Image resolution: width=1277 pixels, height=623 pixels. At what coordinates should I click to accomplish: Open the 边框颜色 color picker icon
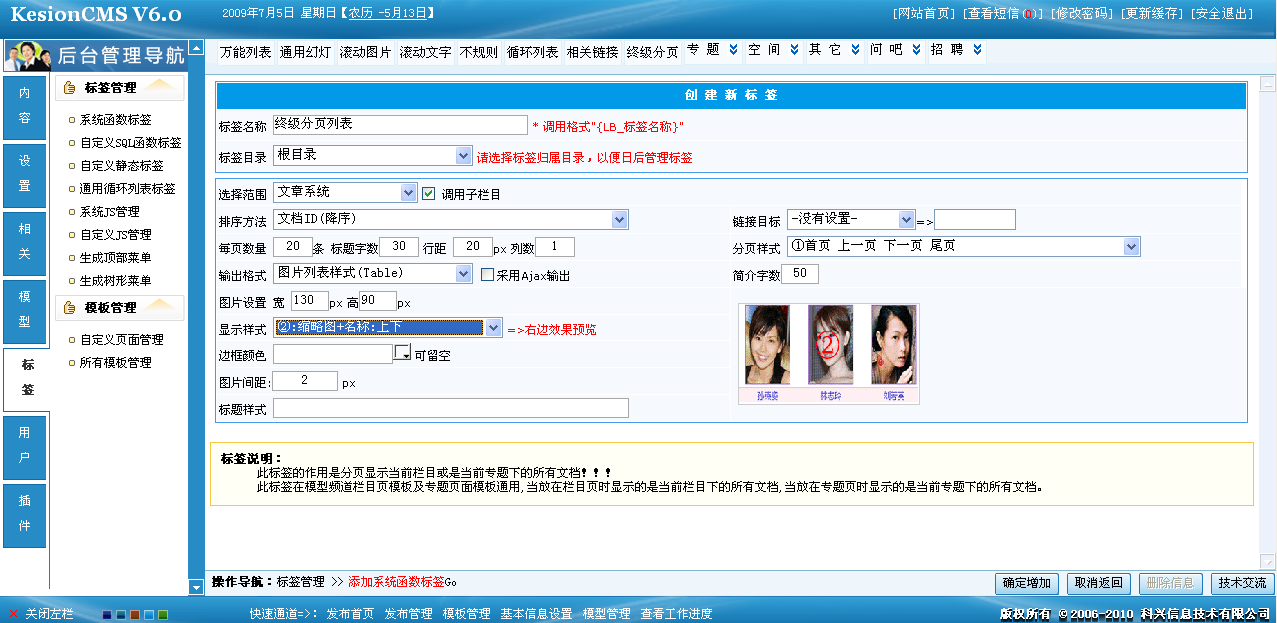click(x=402, y=353)
